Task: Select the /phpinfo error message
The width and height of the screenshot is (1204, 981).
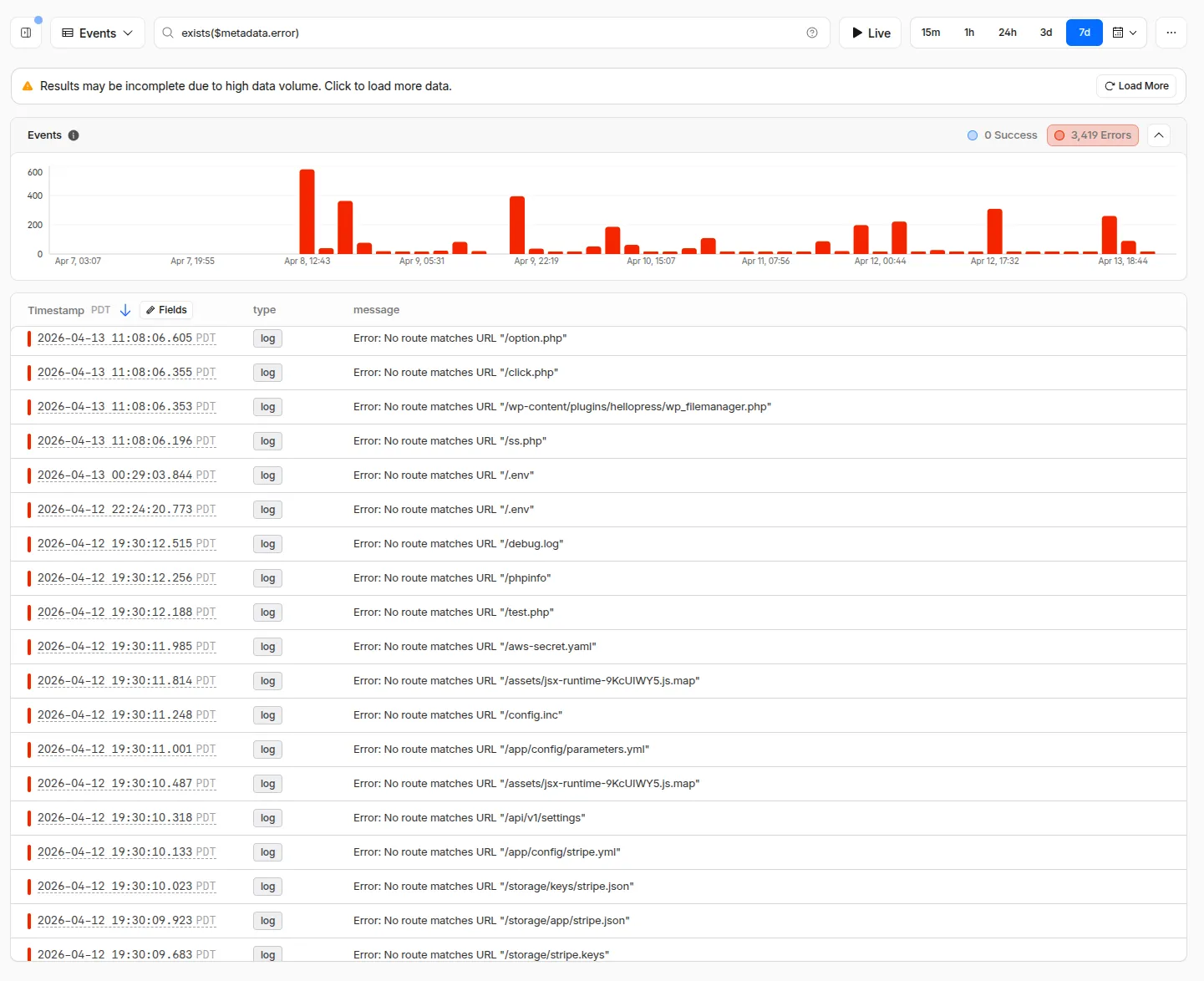Action: click(452, 578)
